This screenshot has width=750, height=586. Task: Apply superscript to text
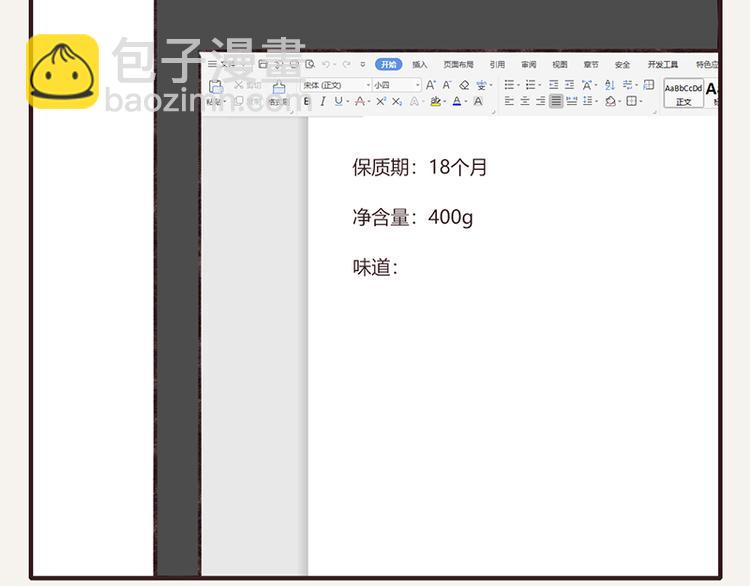tap(381, 102)
